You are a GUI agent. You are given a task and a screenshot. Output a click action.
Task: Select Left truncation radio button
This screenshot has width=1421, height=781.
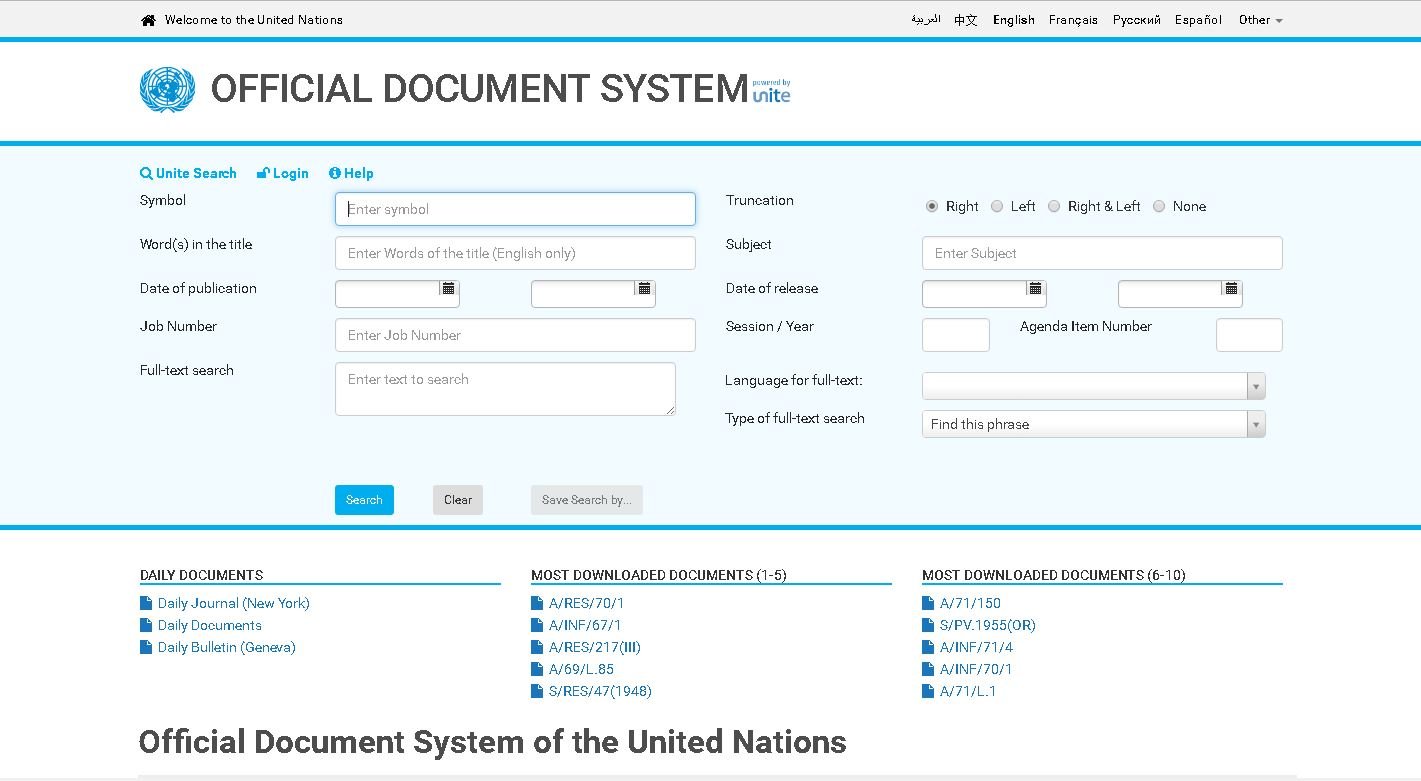(x=997, y=206)
